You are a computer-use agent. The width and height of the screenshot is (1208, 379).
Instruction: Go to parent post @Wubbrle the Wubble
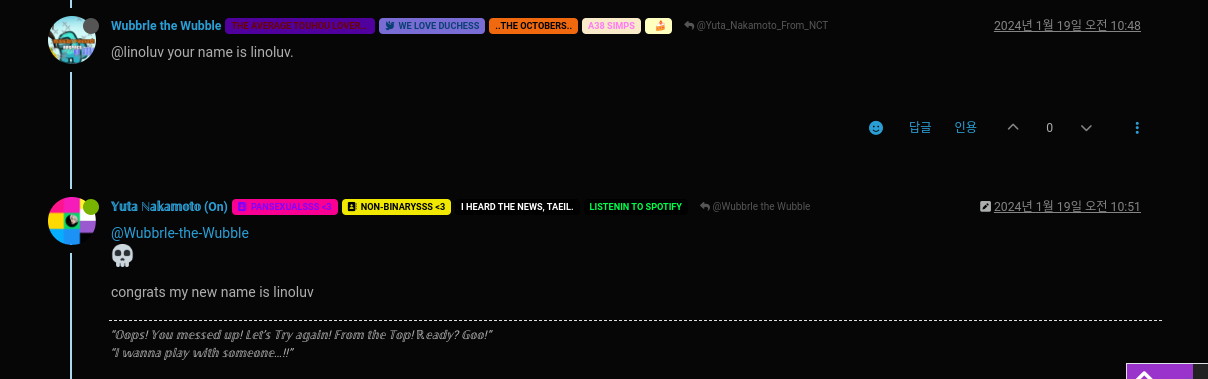(x=755, y=207)
